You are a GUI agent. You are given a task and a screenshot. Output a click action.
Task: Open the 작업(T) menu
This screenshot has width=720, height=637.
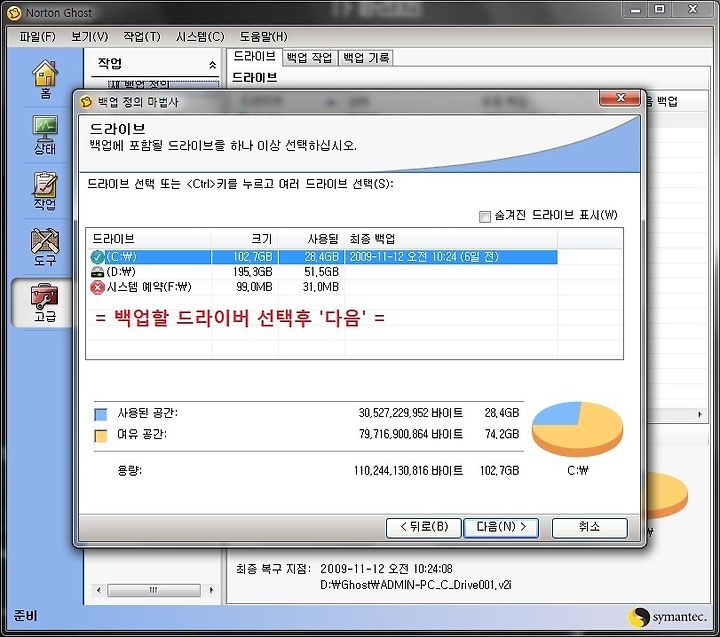tap(142, 37)
